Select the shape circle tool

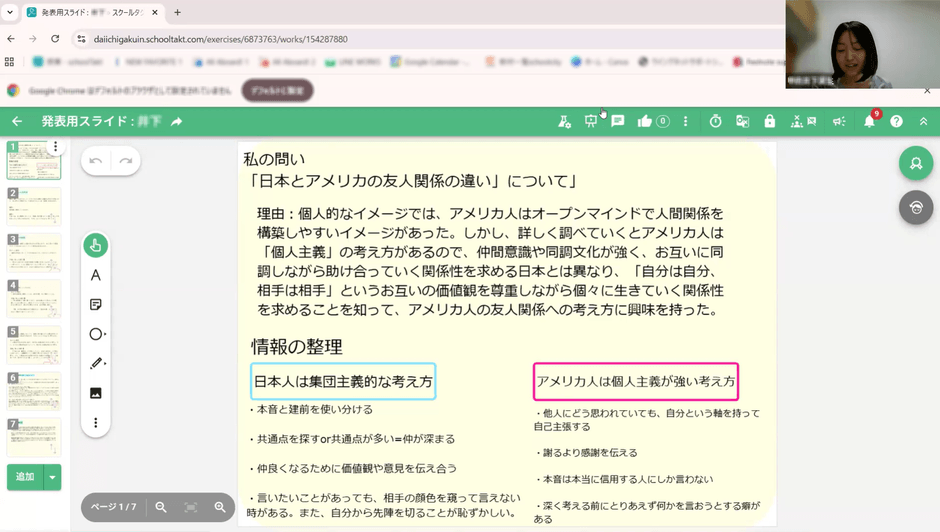(x=96, y=334)
